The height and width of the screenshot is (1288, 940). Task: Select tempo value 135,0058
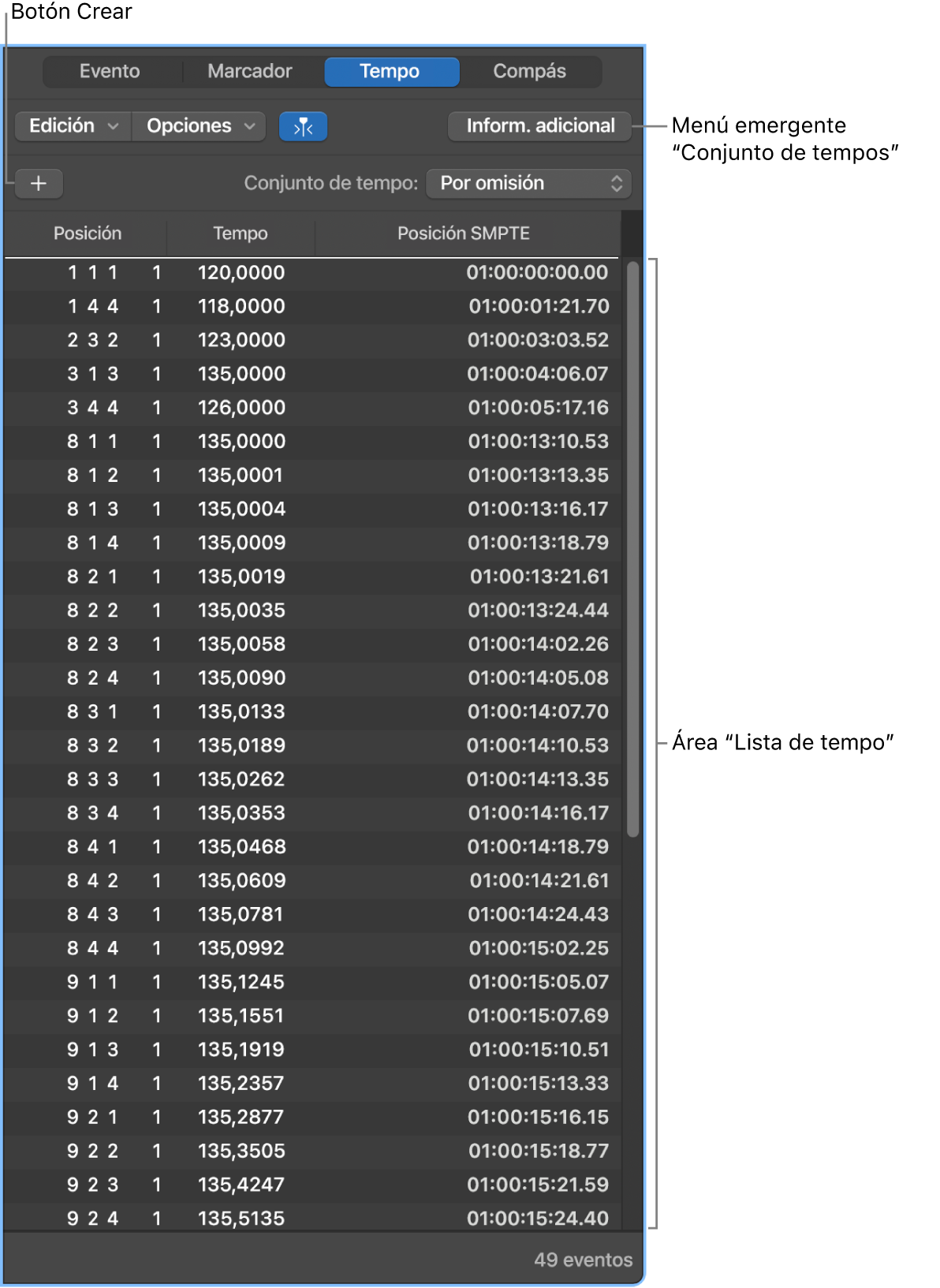click(x=241, y=644)
